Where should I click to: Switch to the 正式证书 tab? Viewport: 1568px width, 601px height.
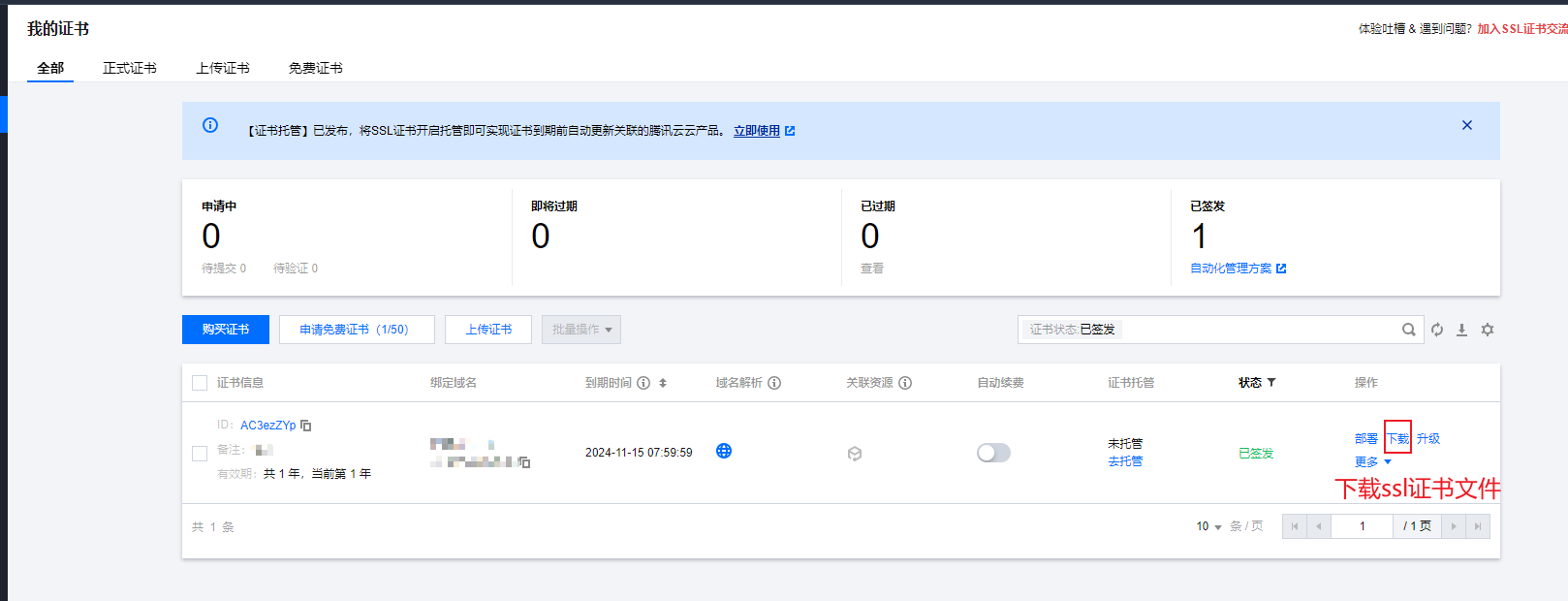pyautogui.click(x=130, y=68)
